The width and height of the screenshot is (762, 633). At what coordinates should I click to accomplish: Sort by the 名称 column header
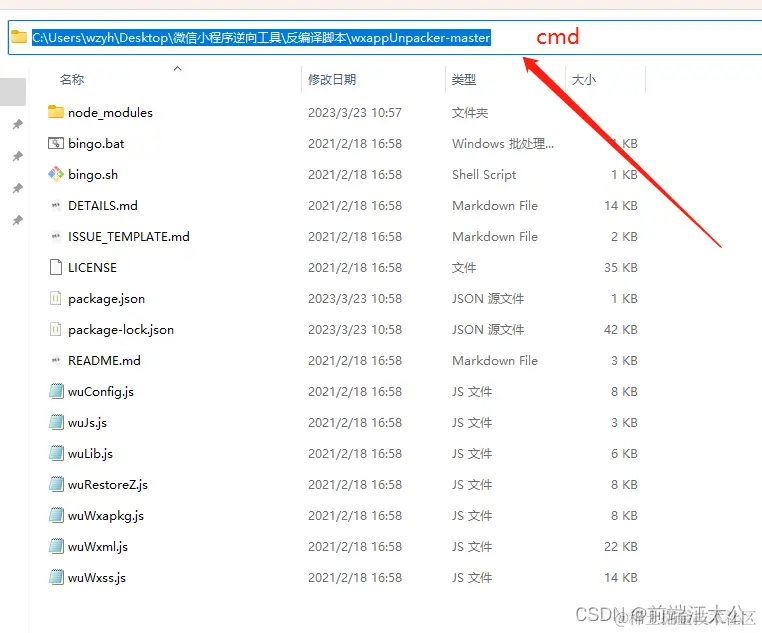tap(72, 79)
